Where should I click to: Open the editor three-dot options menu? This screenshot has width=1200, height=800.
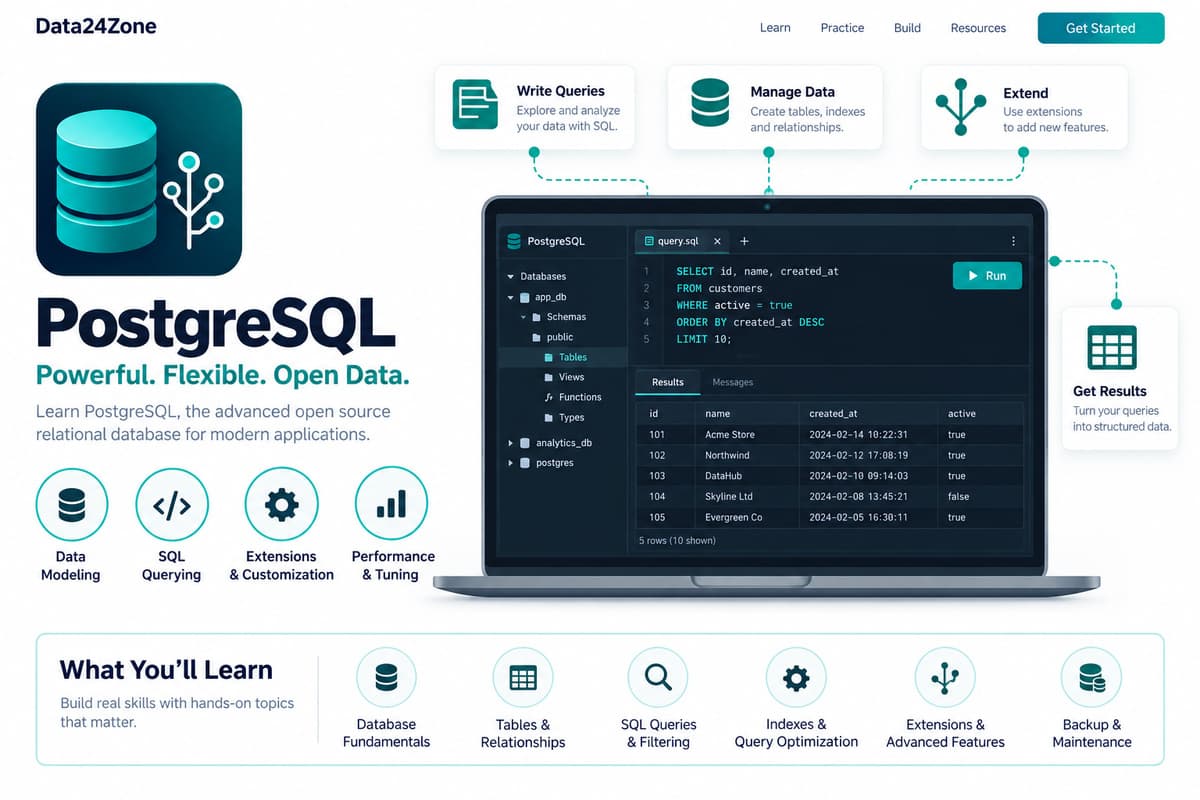(1013, 241)
